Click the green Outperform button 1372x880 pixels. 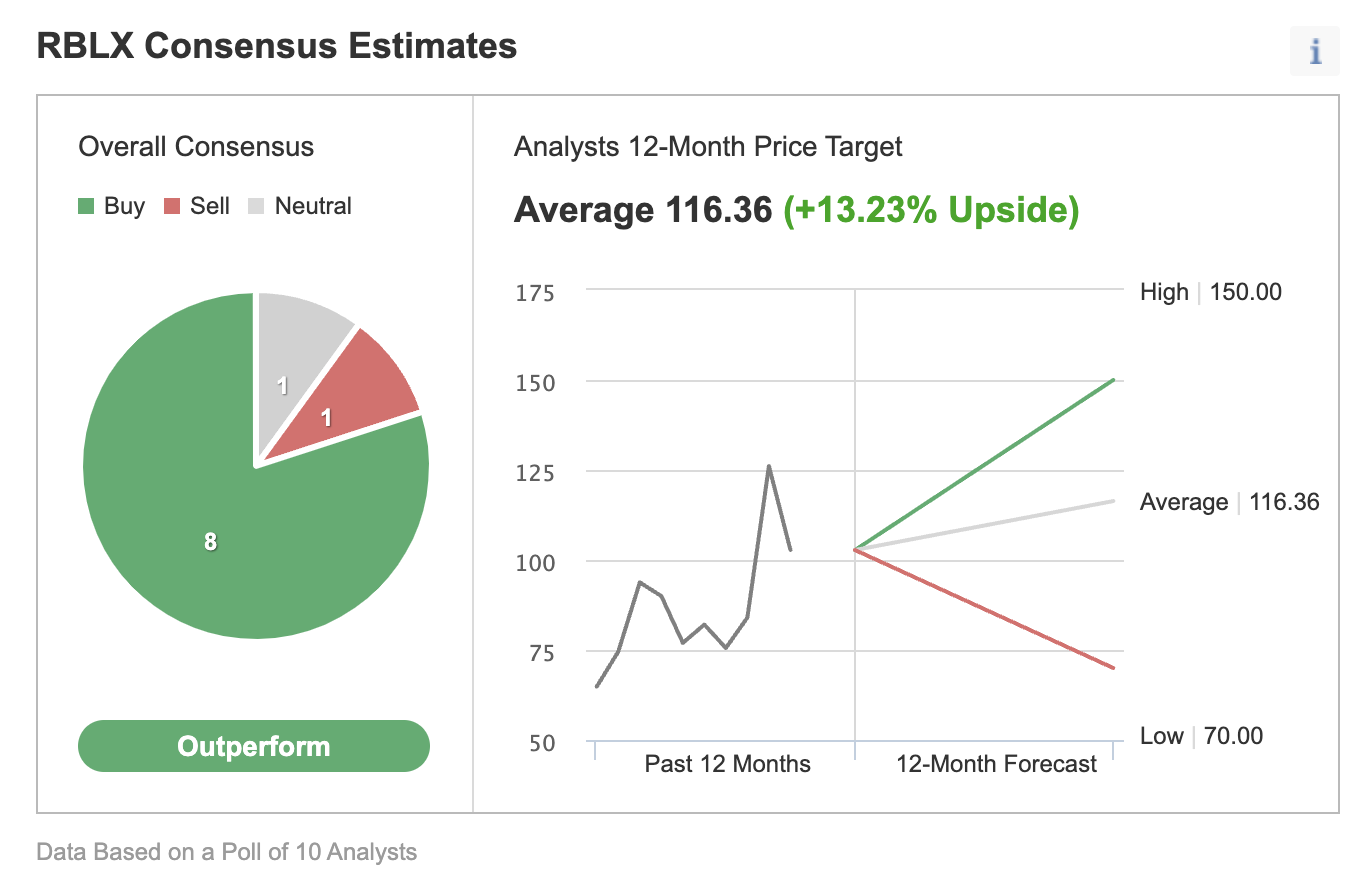(x=254, y=746)
